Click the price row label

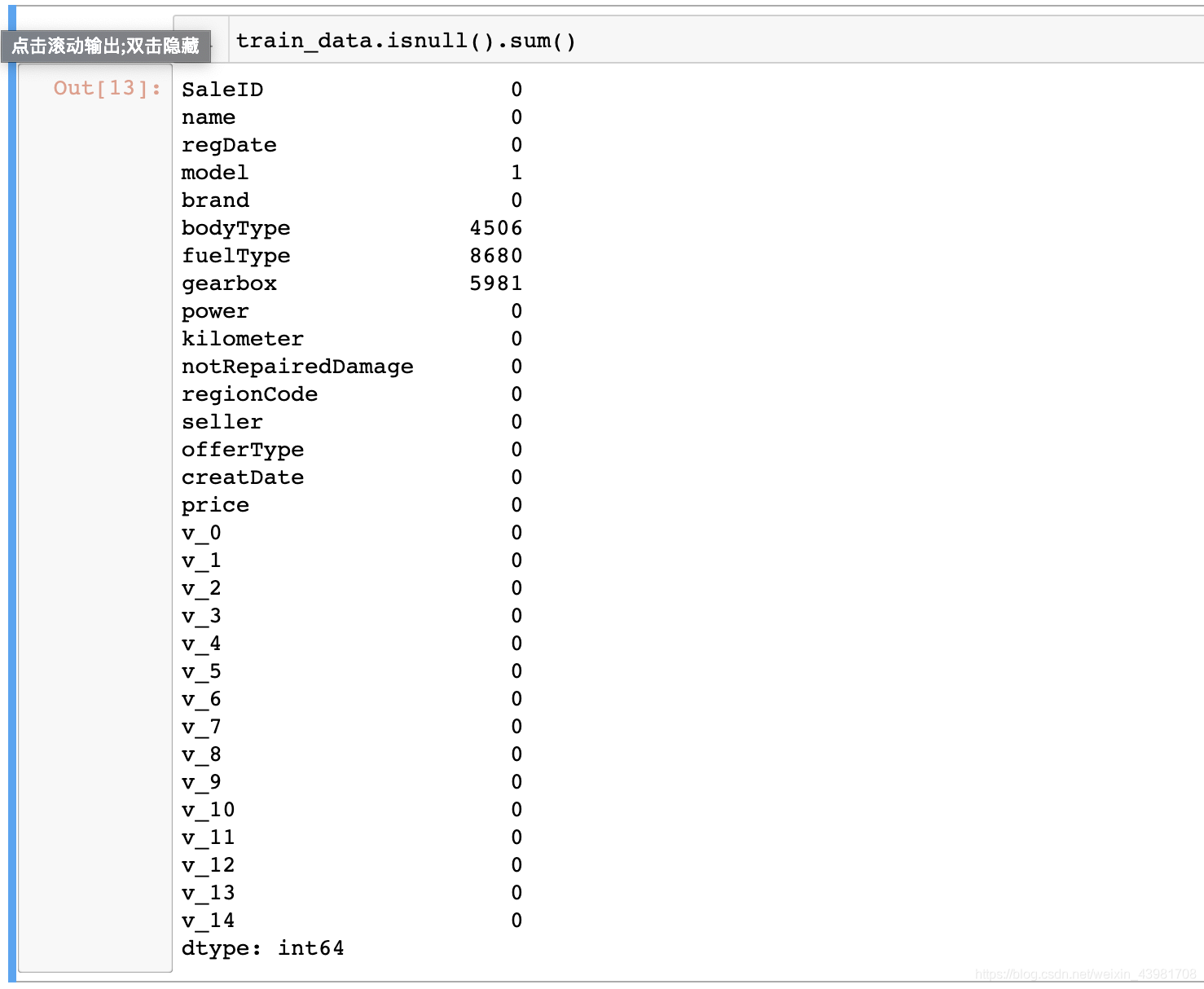[215, 505]
